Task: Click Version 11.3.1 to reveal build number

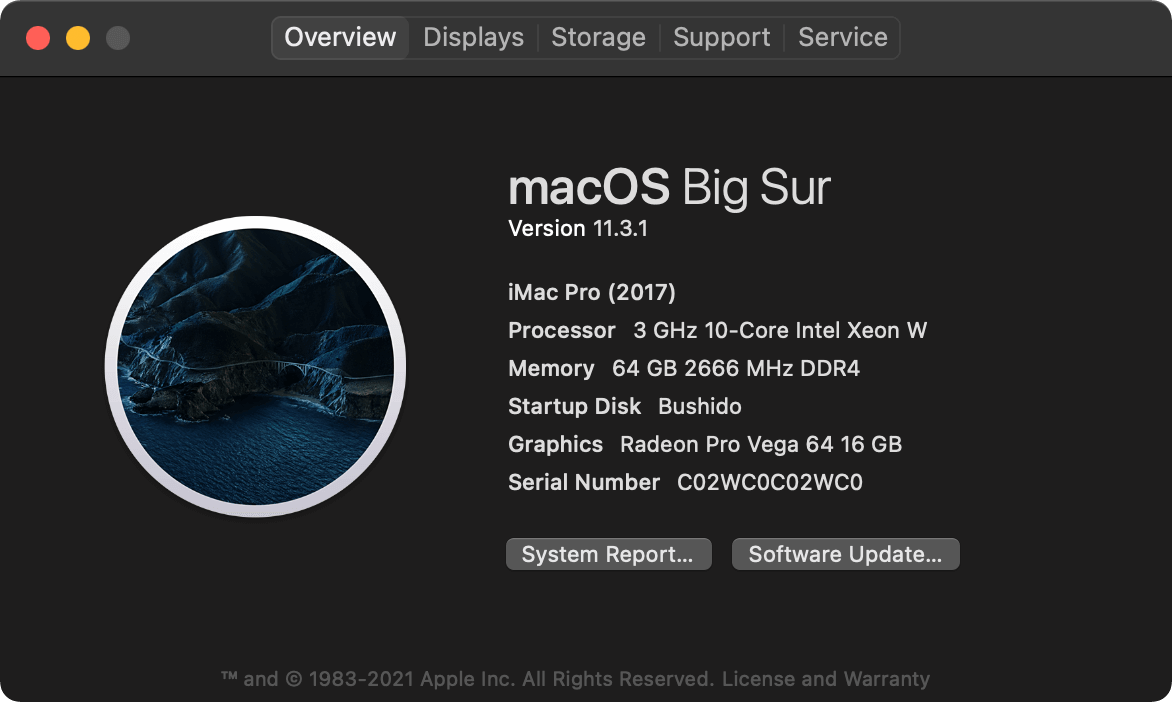Action: tap(578, 229)
